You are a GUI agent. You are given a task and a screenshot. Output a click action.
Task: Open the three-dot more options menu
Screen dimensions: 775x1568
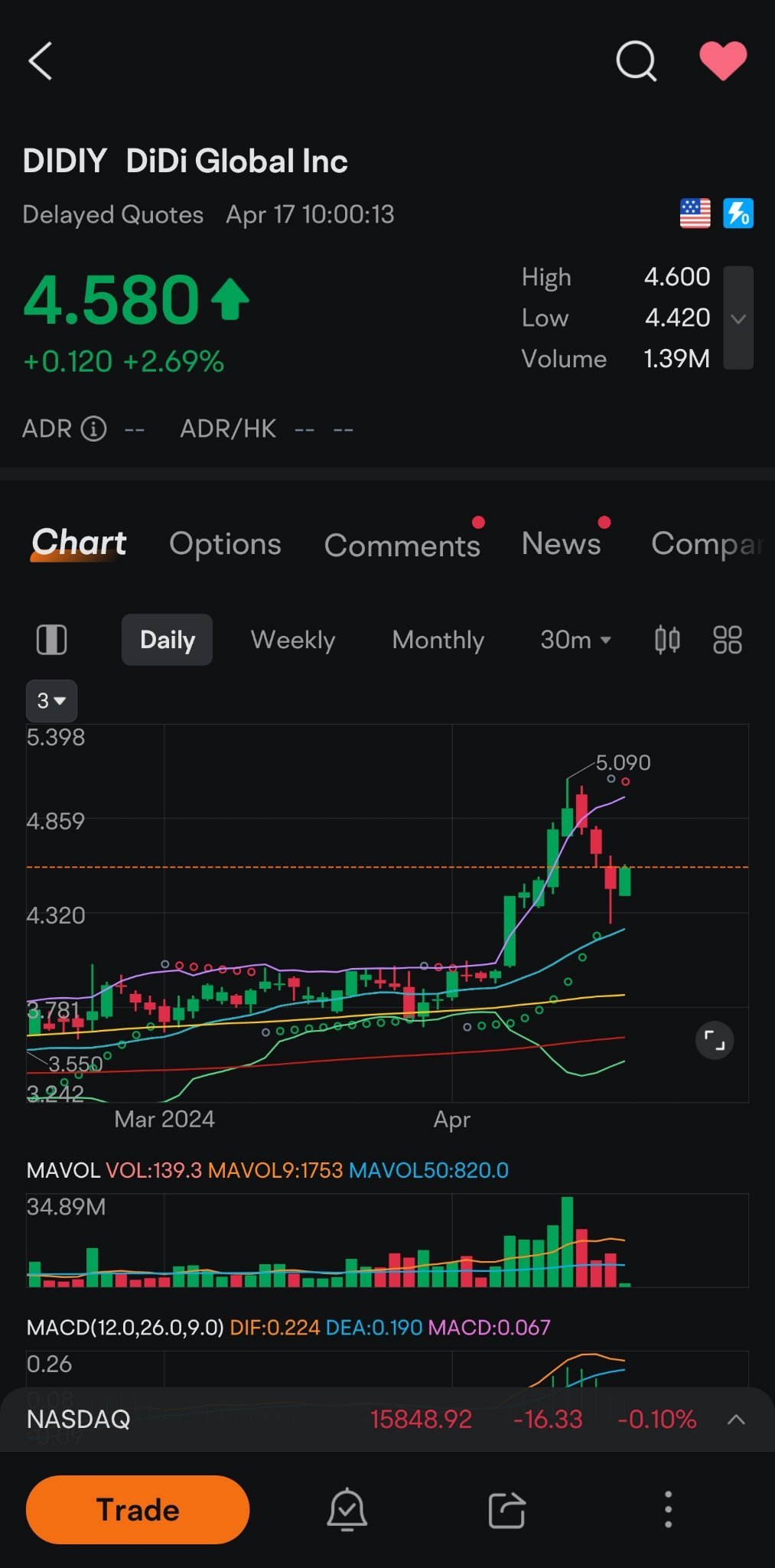pos(668,1510)
